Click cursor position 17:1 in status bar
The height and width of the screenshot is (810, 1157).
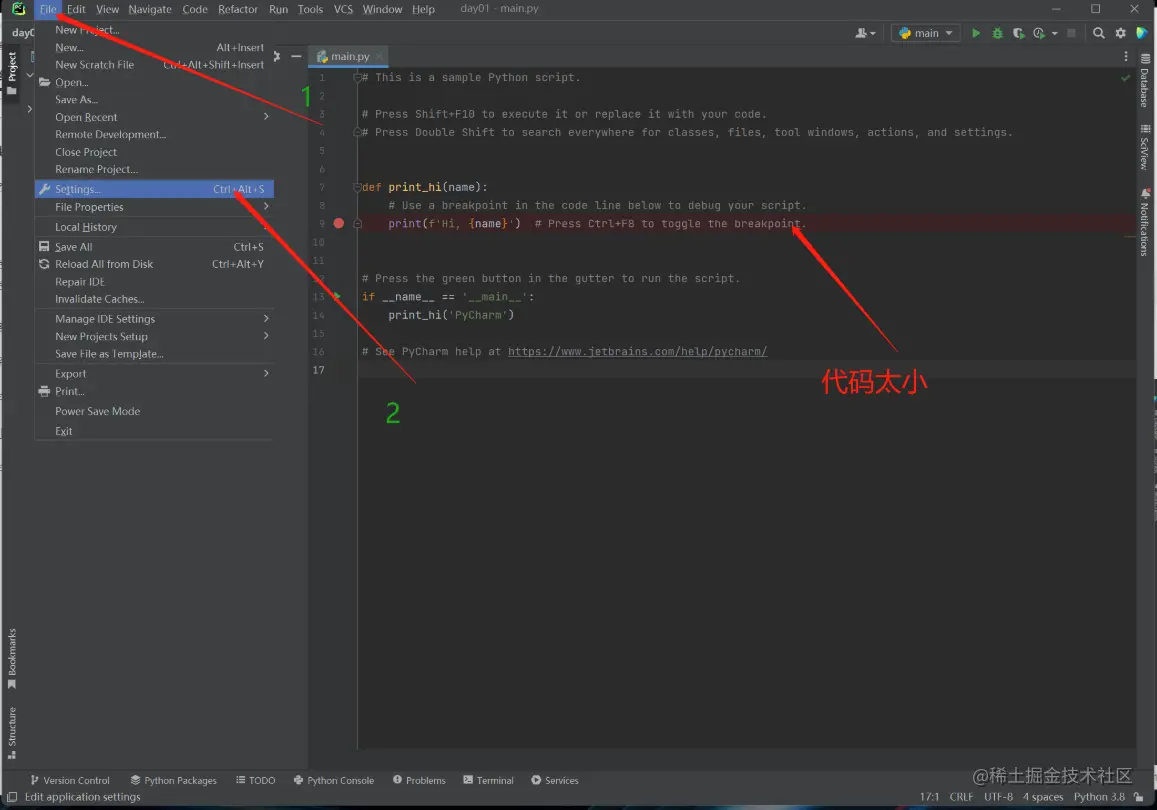pyautogui.click(x=929, y=797)
